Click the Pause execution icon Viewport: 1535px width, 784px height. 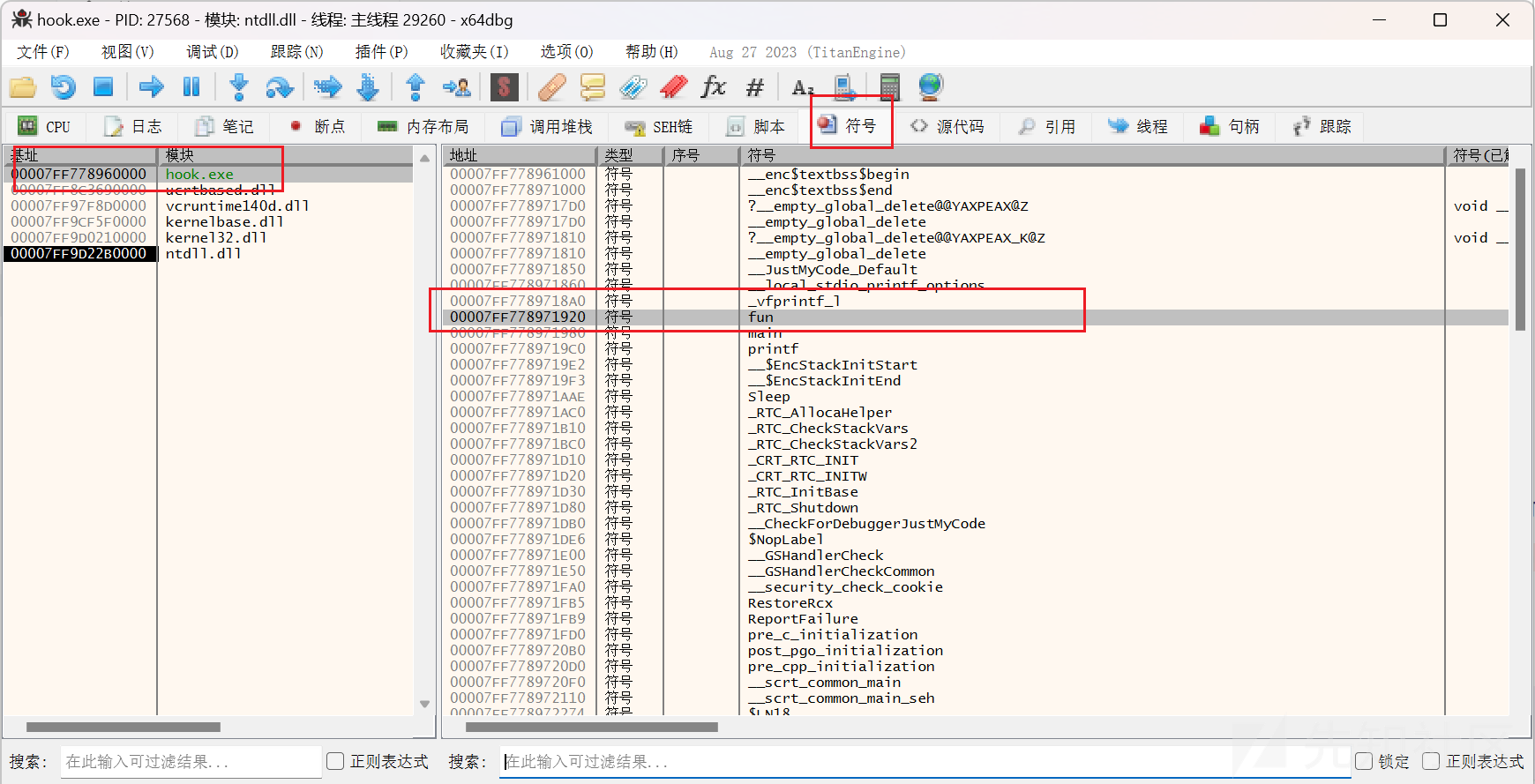click(x=191, y=86)
